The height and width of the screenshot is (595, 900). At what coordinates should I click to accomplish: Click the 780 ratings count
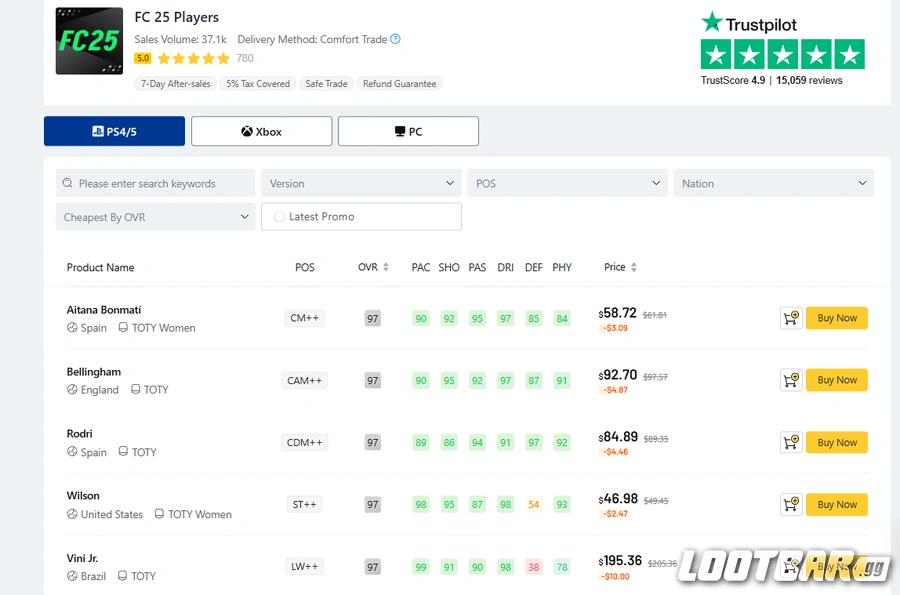pos(245,58)
